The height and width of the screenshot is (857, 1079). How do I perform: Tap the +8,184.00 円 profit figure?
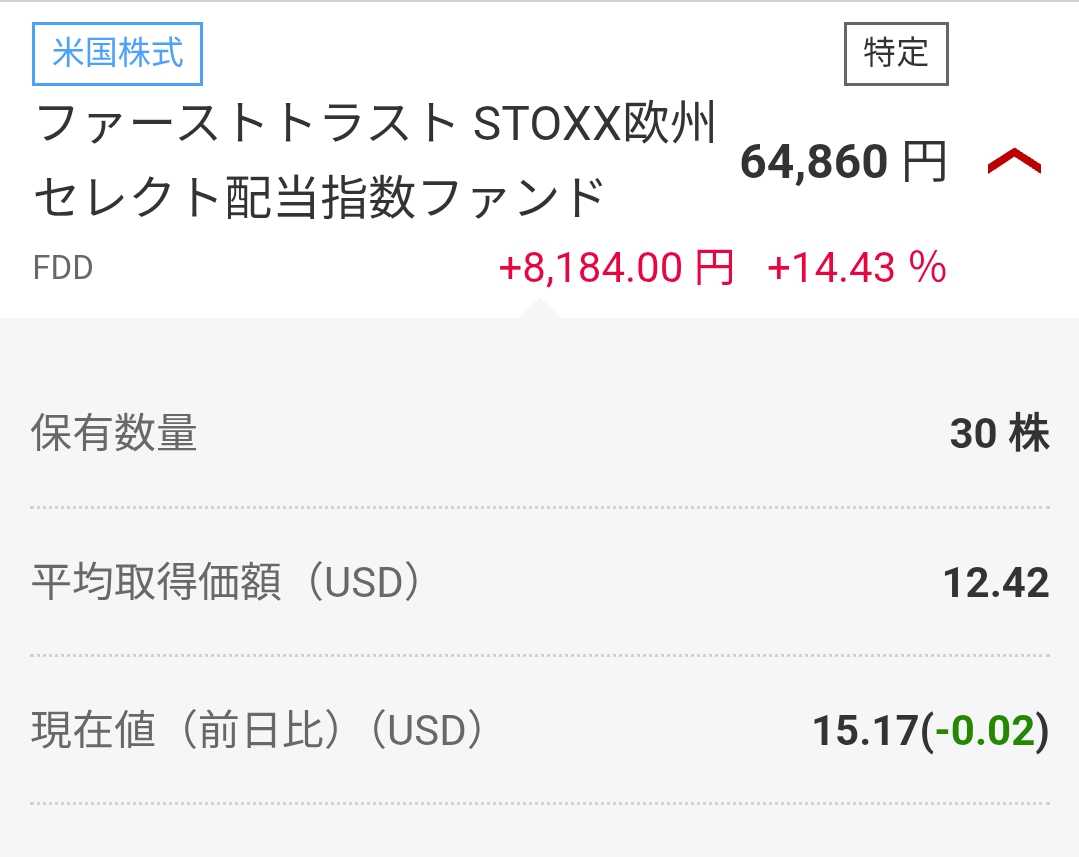pos(615,268)
